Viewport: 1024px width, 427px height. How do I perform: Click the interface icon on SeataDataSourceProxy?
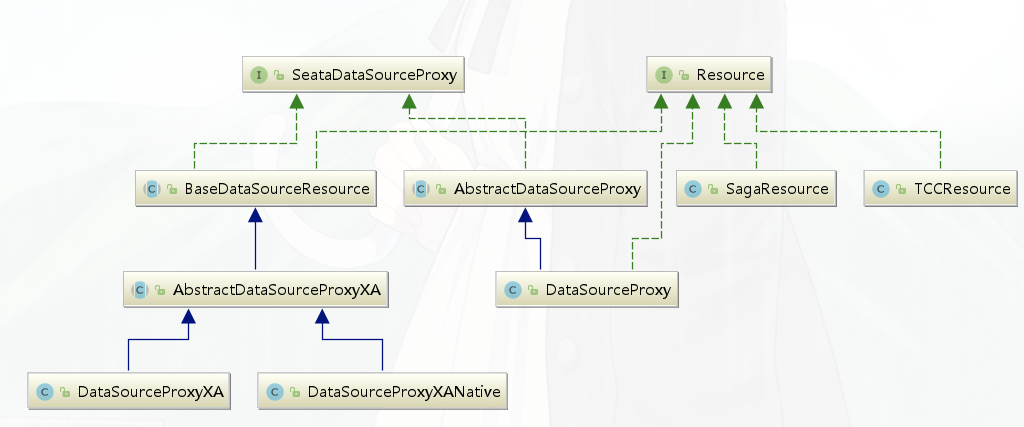pyautogui.click(x=259, y=75)
